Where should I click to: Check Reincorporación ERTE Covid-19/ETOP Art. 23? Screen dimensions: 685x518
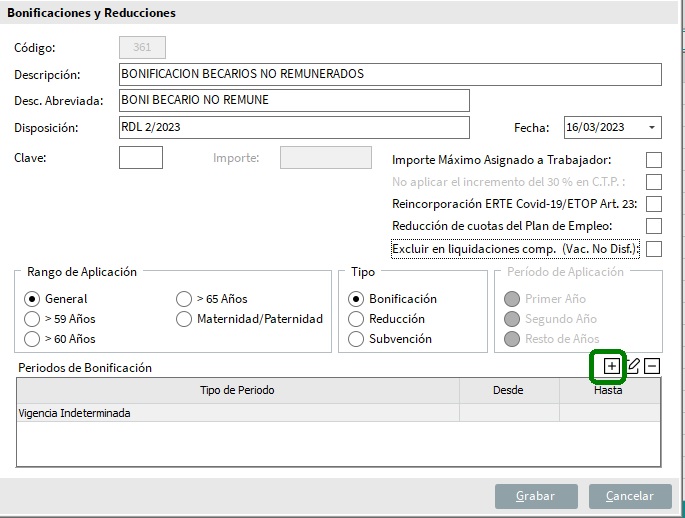pos(654,204)
